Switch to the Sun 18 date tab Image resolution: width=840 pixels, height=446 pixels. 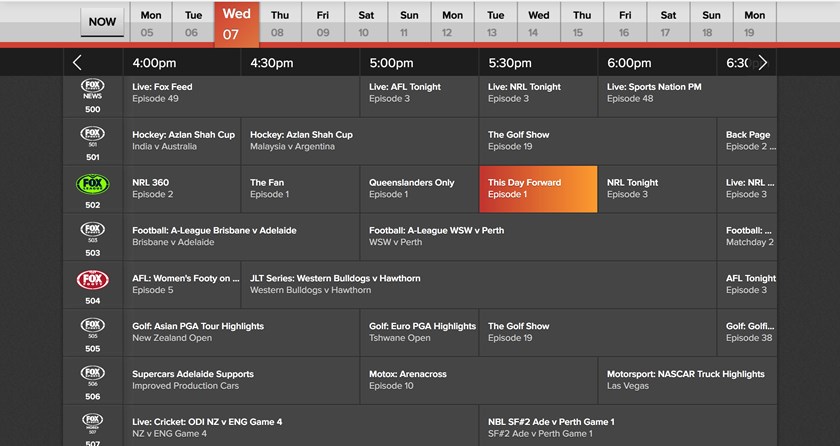[711, 22]
